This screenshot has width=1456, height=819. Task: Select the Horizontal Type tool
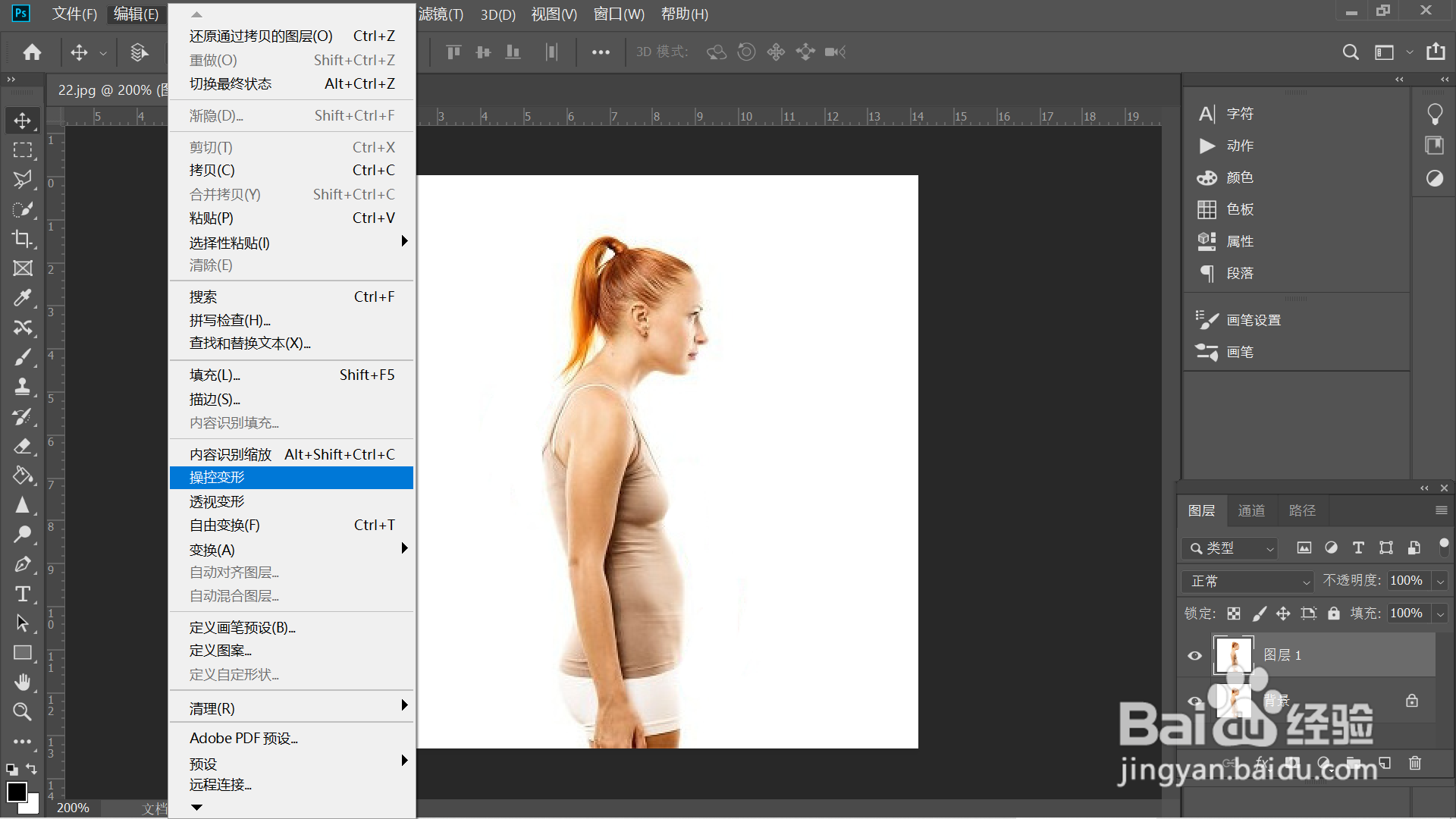(x=23, y=594)
